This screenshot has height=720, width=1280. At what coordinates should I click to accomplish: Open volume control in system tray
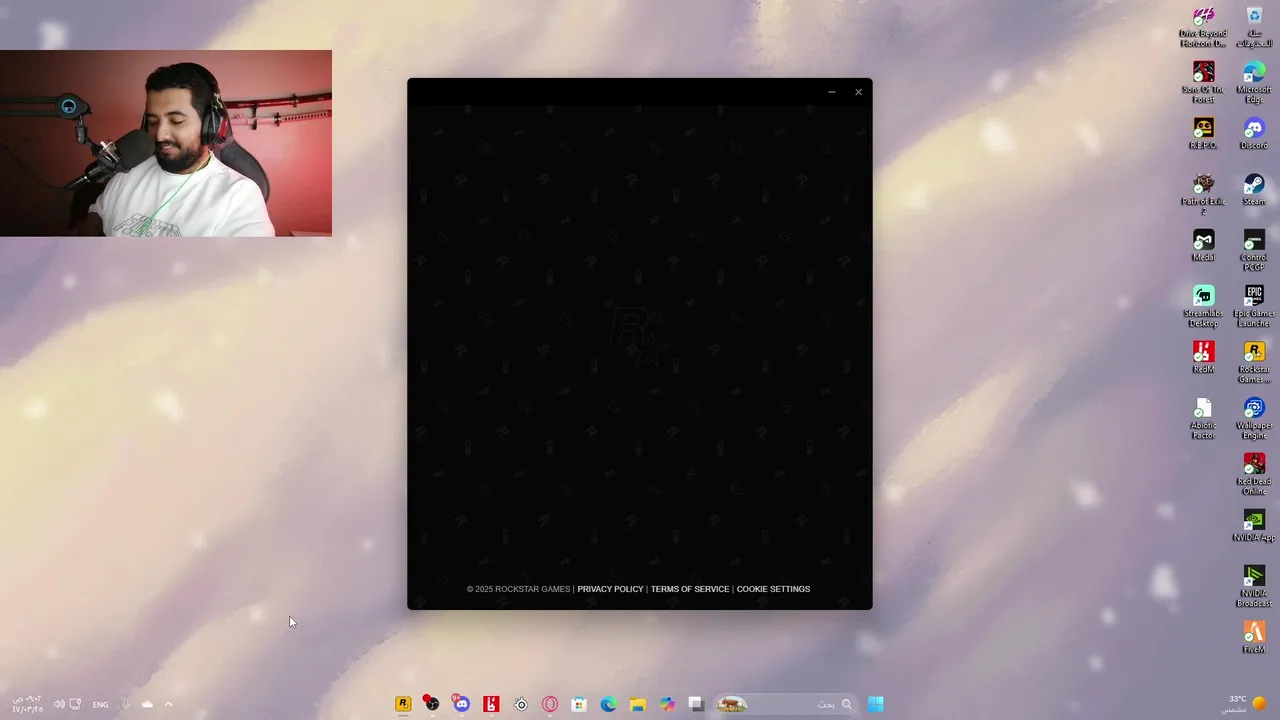click(x=58, y=704)
